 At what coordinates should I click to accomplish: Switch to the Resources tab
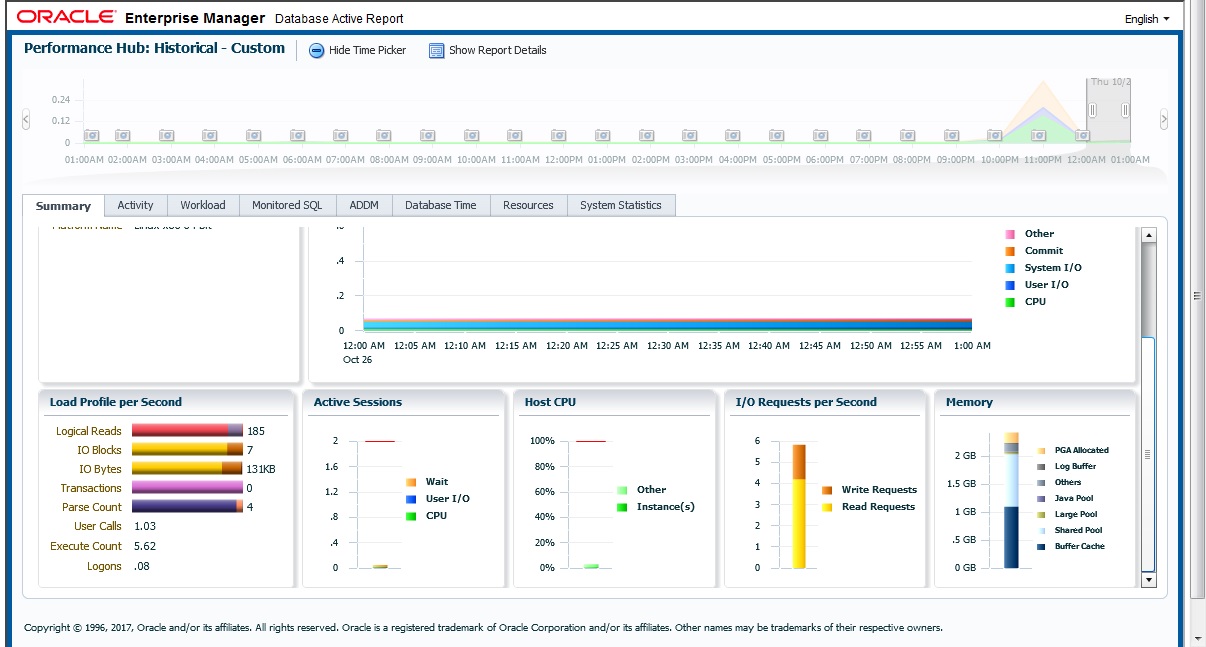tap(529, 205)
